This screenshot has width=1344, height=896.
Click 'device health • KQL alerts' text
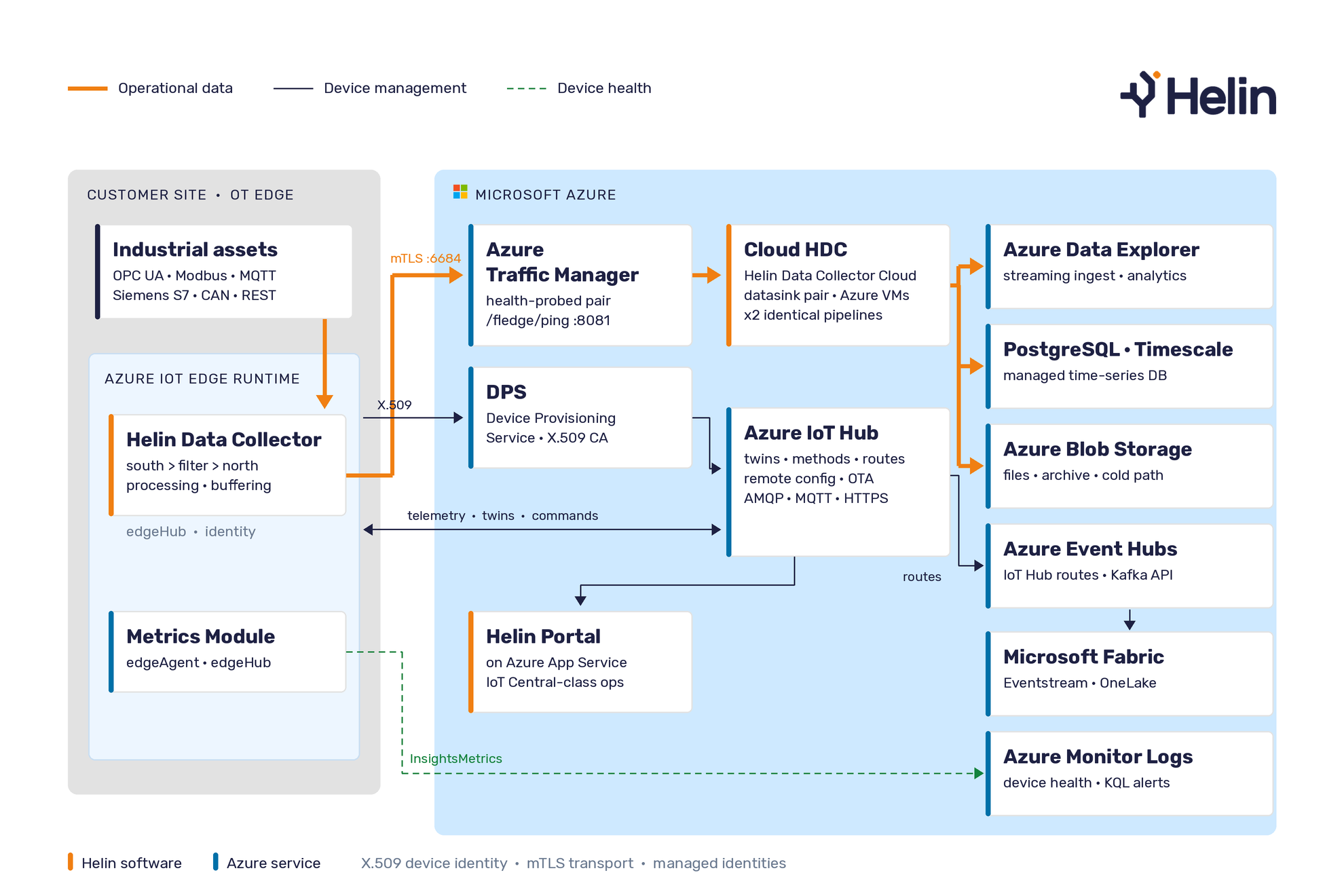pyautogui.click(x=1086, y=783)
